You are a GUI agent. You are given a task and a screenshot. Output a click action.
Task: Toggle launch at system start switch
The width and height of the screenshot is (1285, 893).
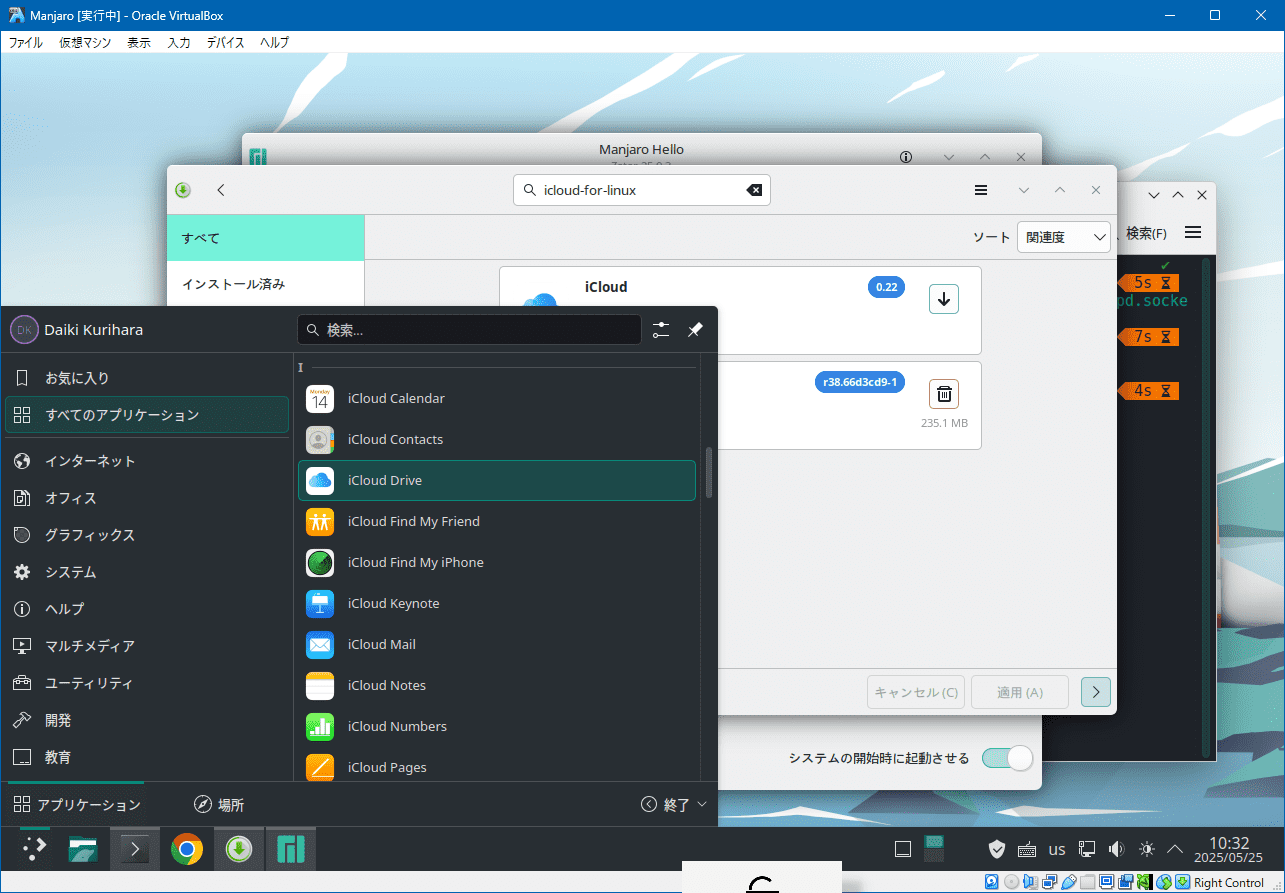pyautogui.click(x=1007, y=758)
